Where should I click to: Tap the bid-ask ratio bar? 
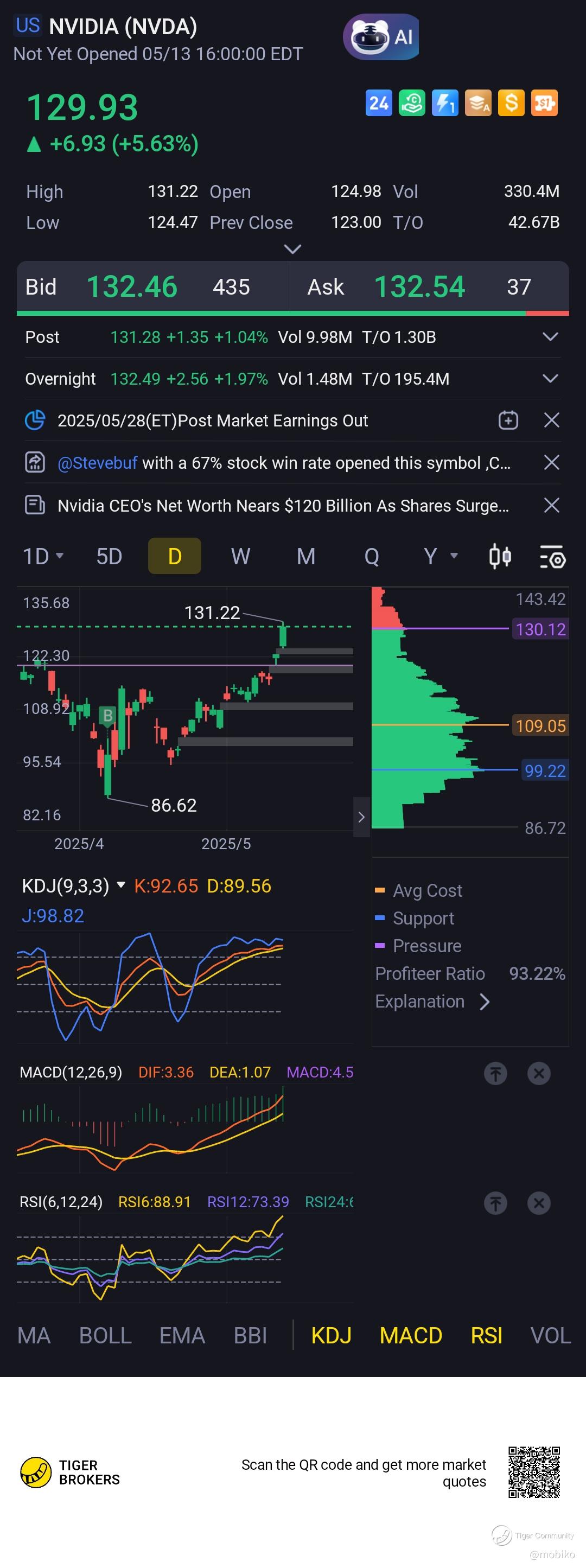[292, 314]
